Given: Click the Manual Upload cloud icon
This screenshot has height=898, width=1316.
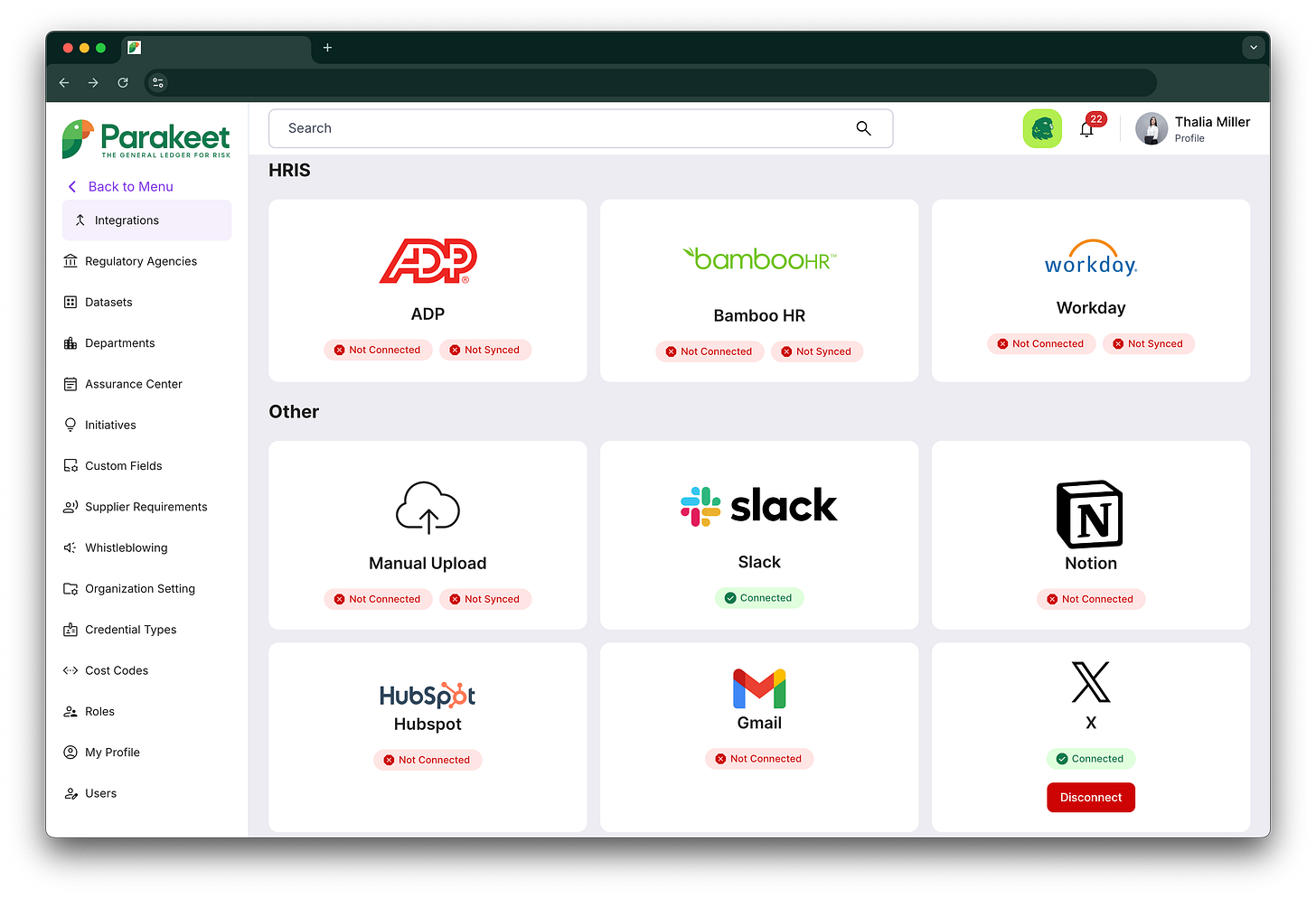Looking at the screenshot, I should pos(428,506).
